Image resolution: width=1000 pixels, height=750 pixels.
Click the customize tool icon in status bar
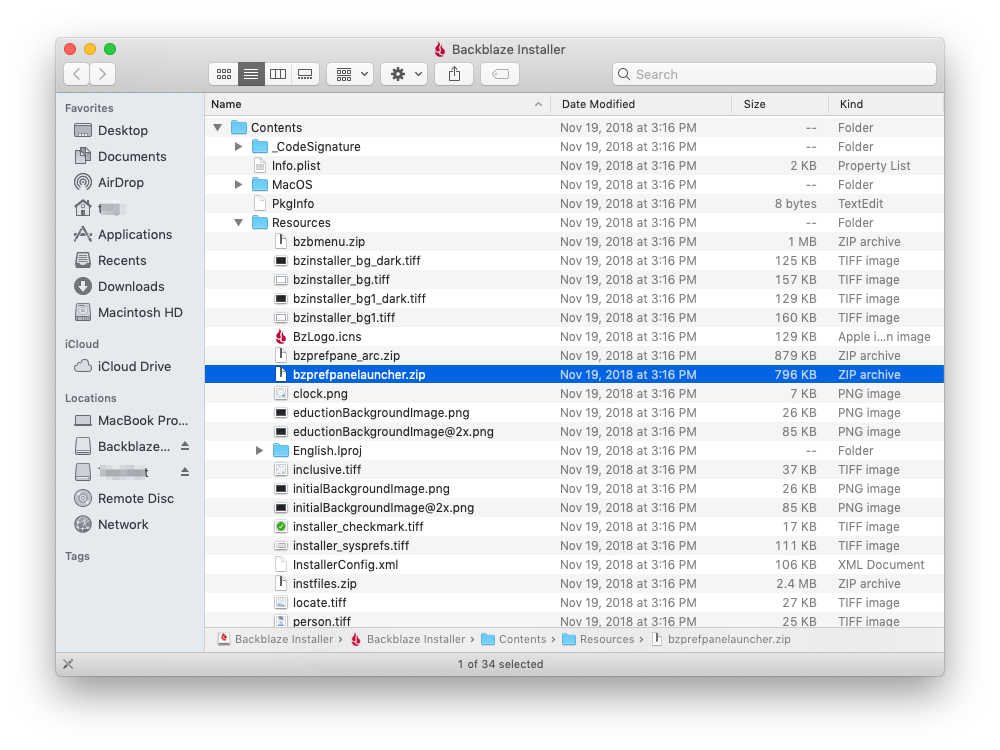click(x=68, y=664)
